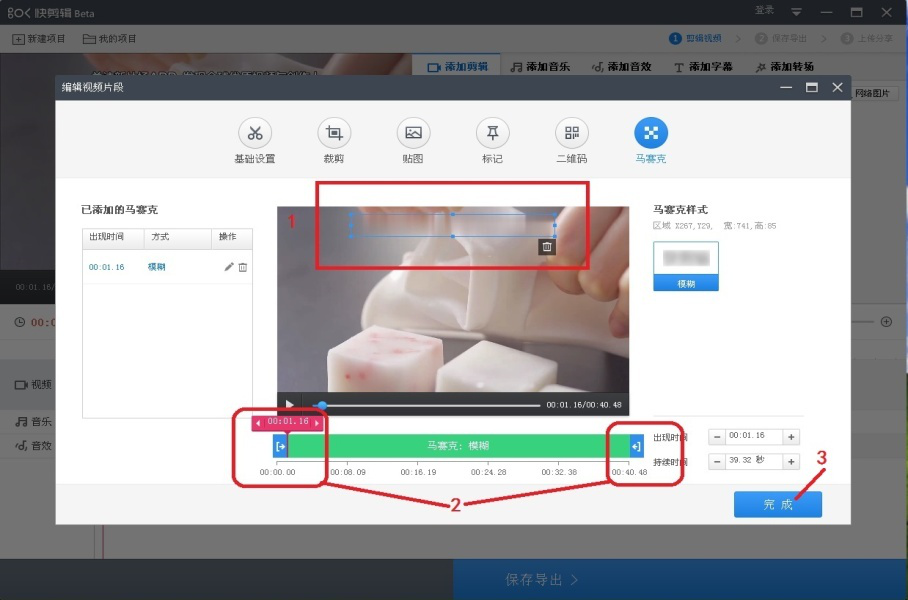Edit the 00:01.16 mosaic entry pencil icon
This screenshot has width=908, height=600.
[x=229, y=266]
